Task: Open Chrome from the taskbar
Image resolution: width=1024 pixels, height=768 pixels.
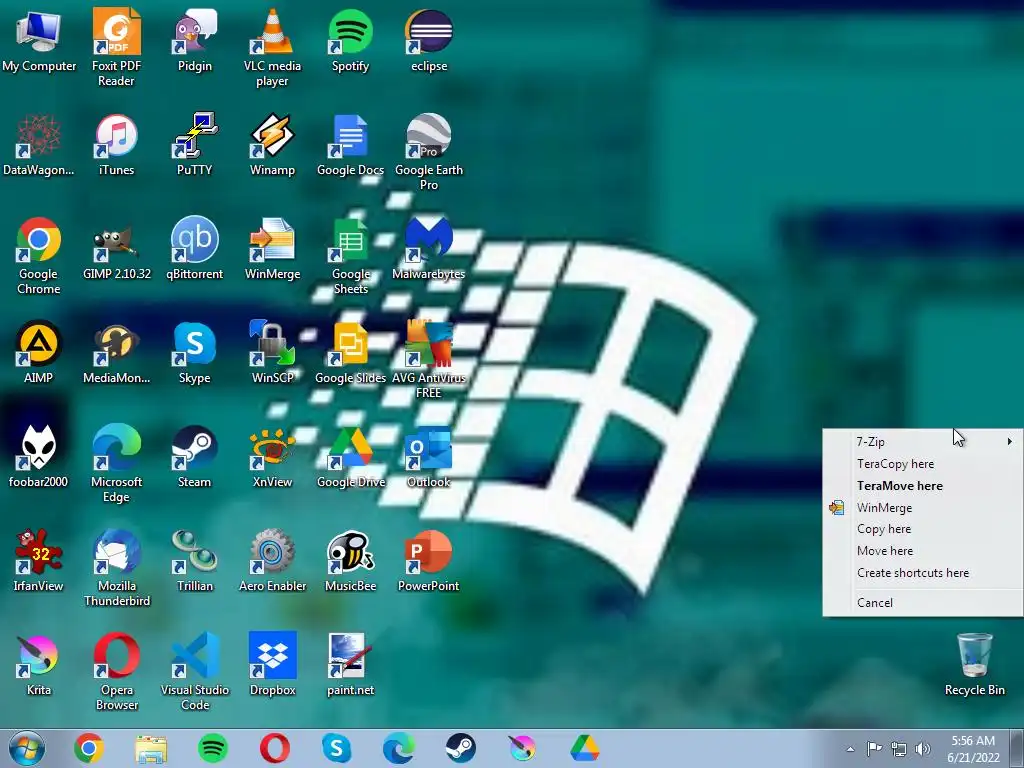Action: point(89,748)
